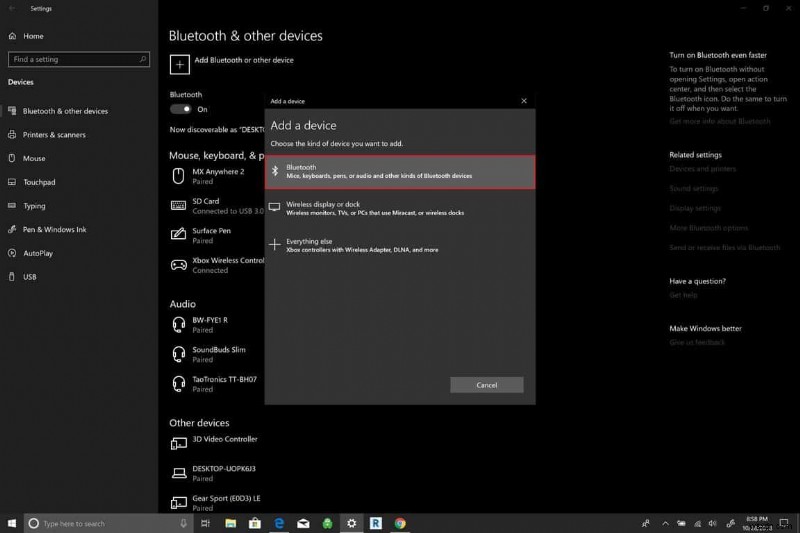
Task: Open Printers & scanners settings page
Action: (54, 135)
